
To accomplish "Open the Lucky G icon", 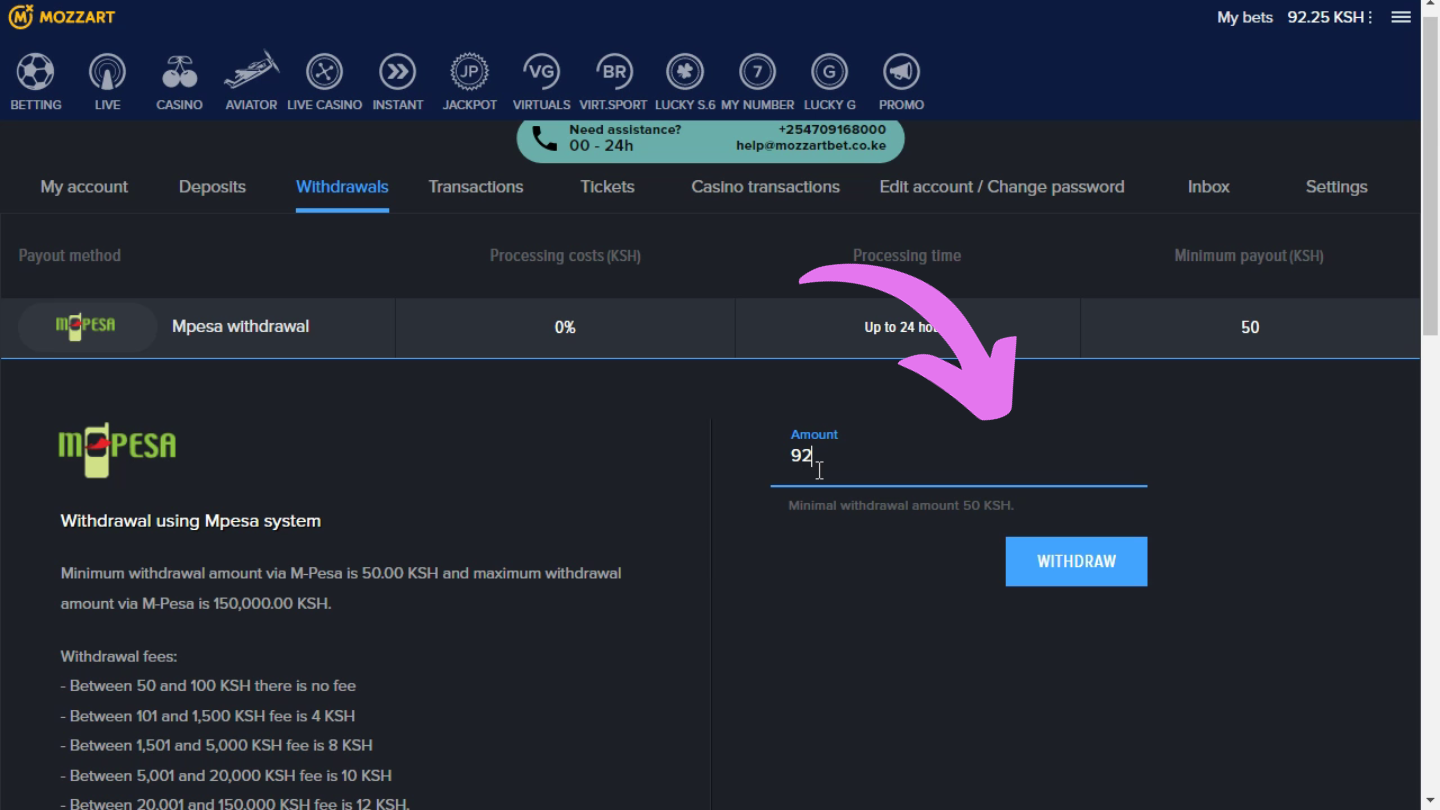I will point(829,72).
